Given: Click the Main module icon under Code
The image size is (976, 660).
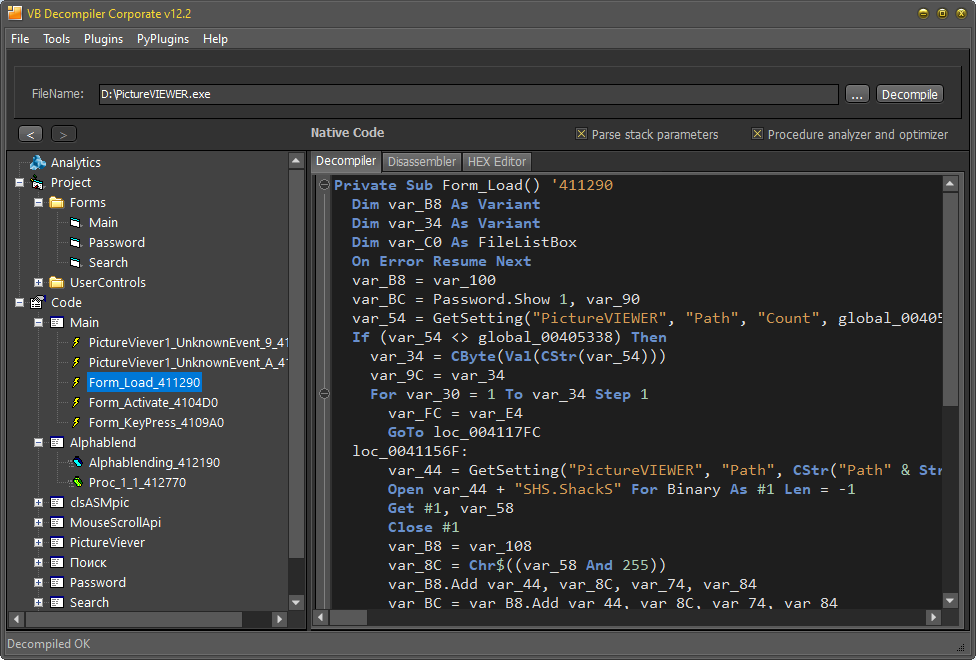Looking at the screenshot, I should 57,322.
